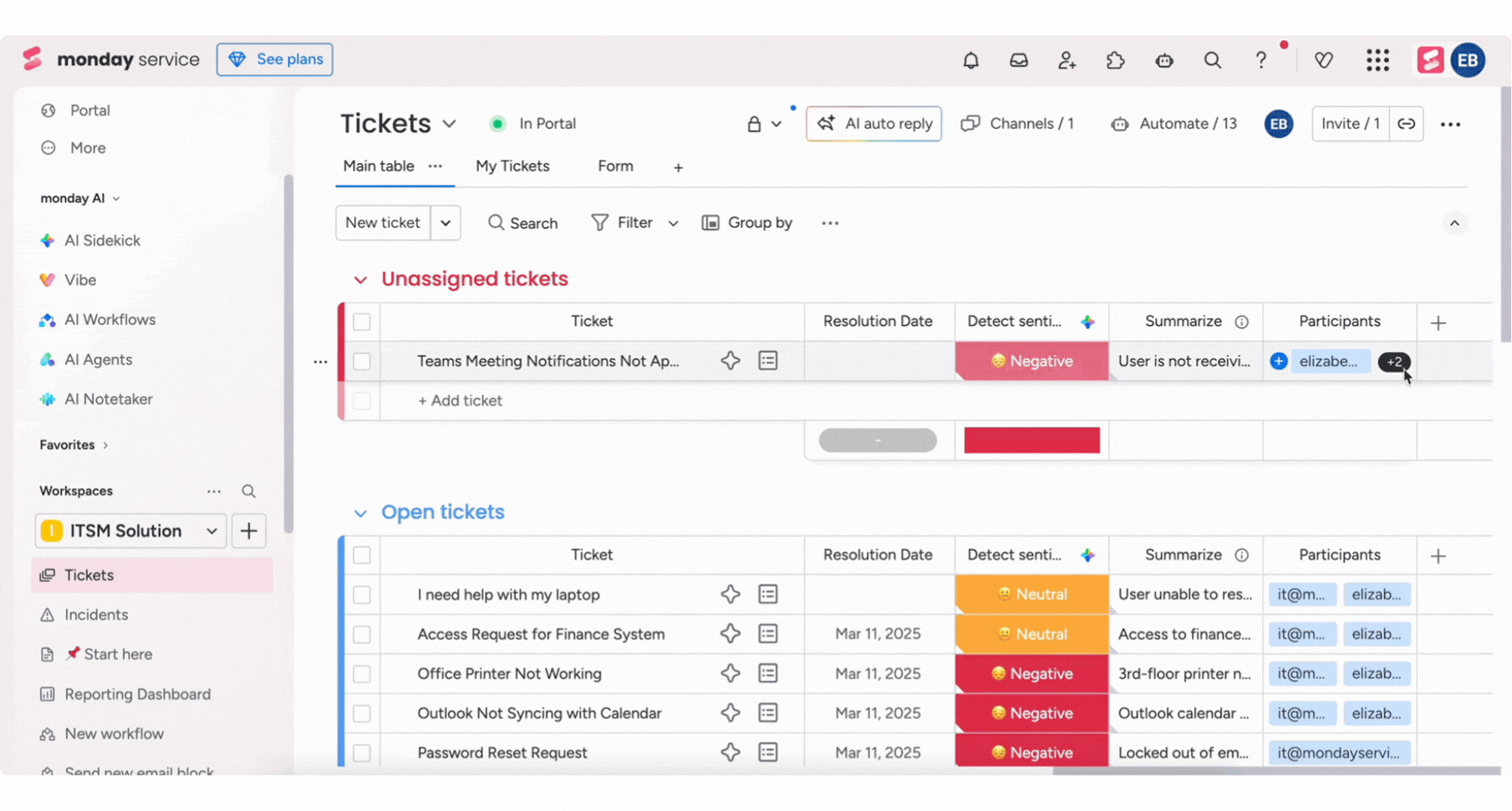Image resolution: width=1512 pixels, height=811 pixels.
Task: Search workspaces with magnifier icon
Action: (x=248, y=492)
